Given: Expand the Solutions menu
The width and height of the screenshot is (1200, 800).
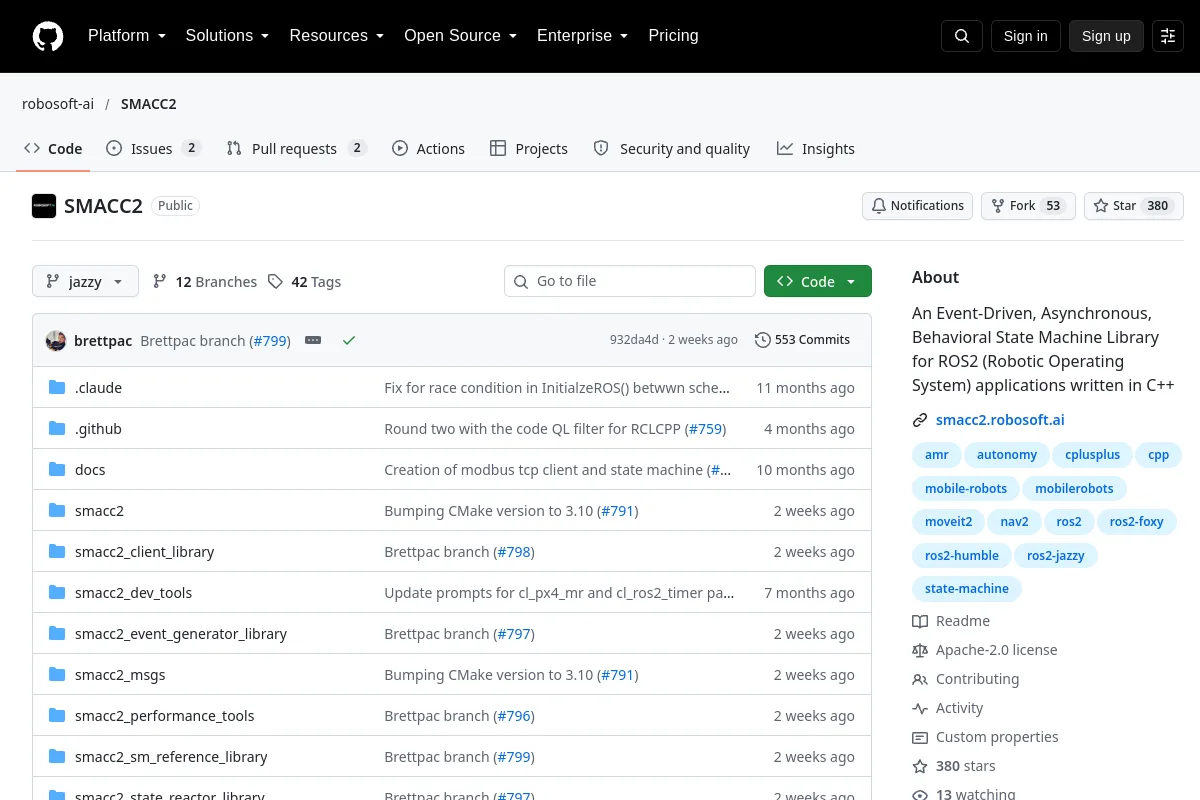Looking at the screenshot, I should [x=227, y=36].
